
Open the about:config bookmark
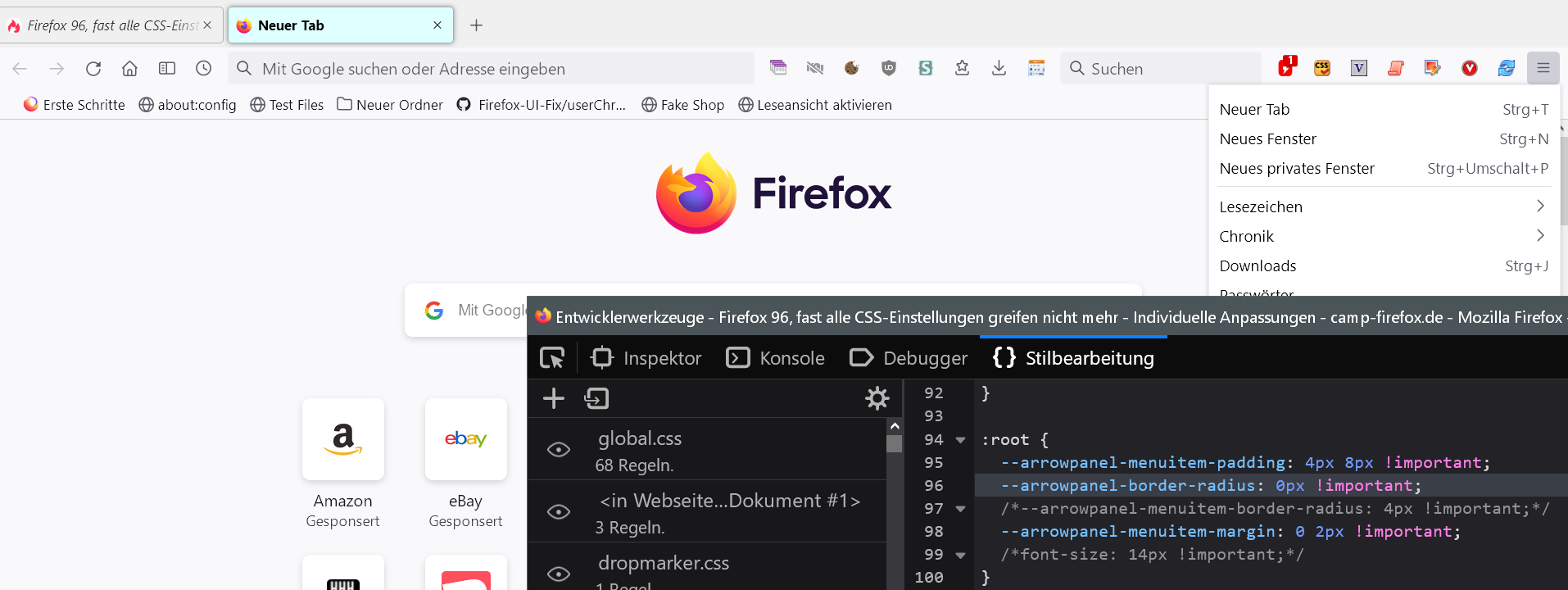(x=188, y=105)
